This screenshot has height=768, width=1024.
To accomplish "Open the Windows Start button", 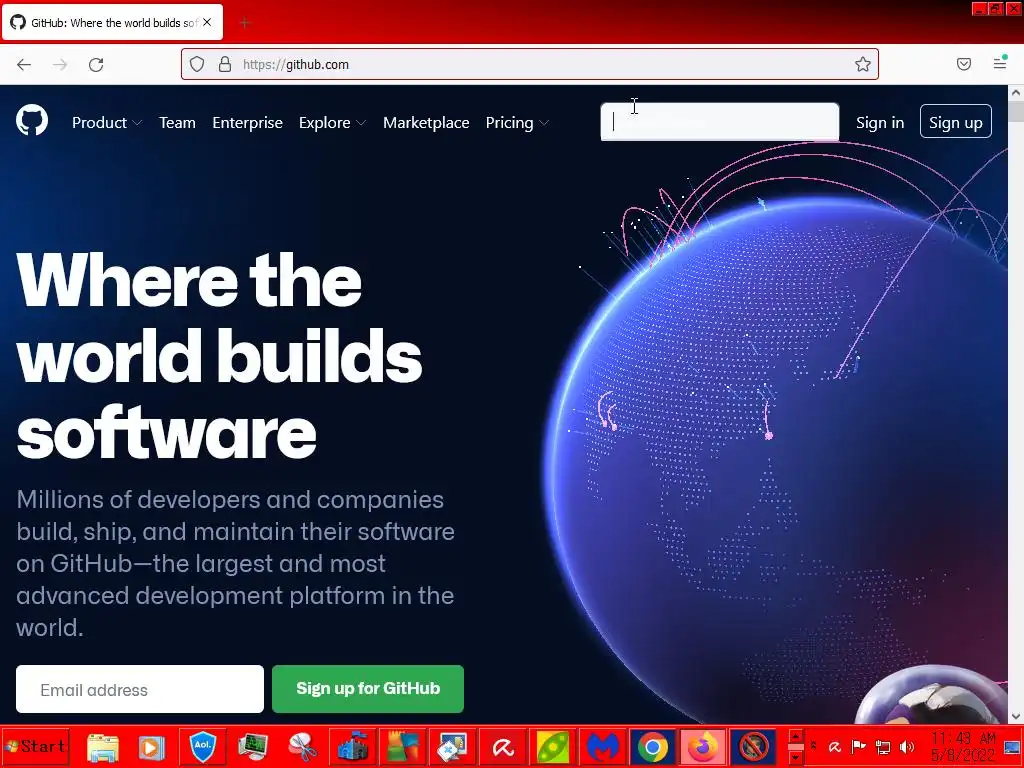I will coord(35,746).
